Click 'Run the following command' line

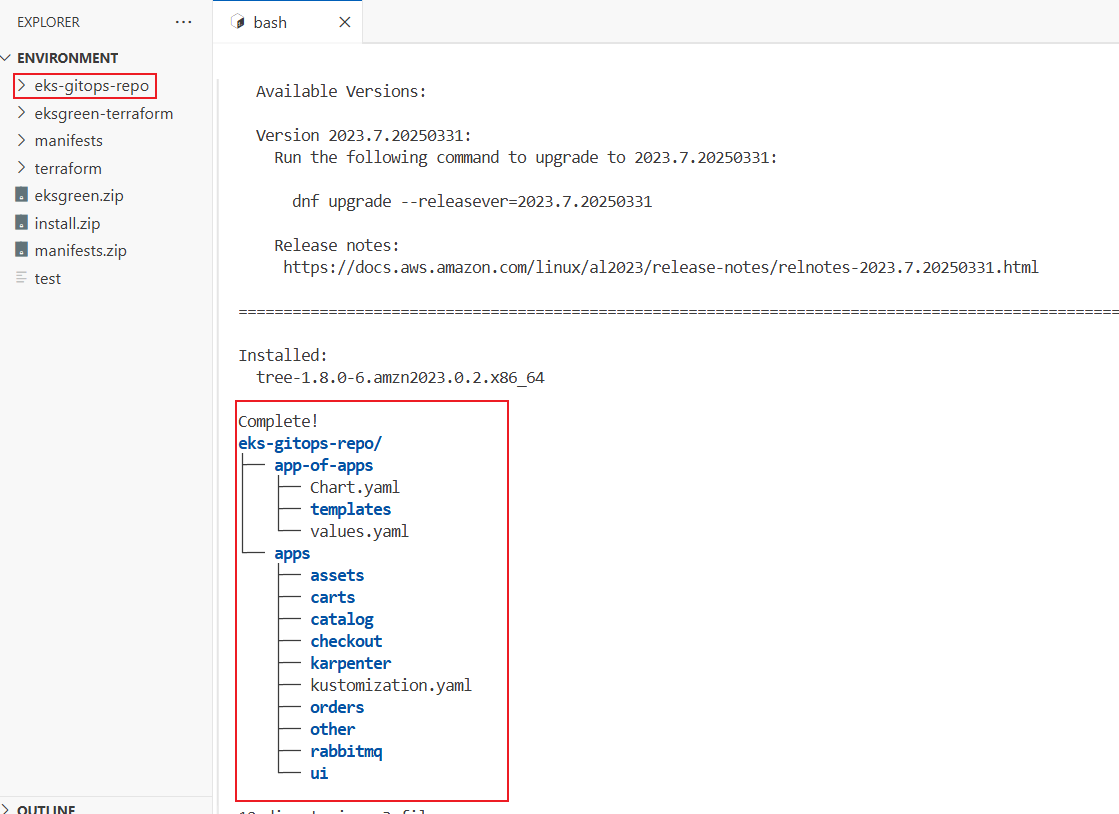pos(526,158)
